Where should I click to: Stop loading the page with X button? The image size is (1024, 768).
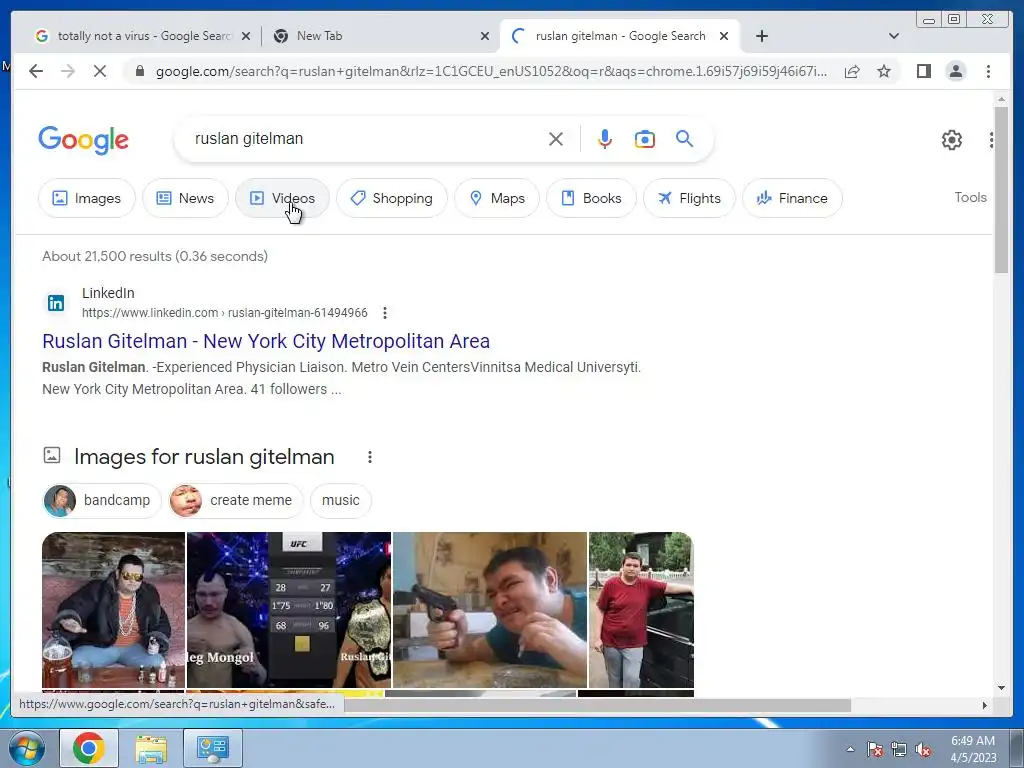coord(100,71)
